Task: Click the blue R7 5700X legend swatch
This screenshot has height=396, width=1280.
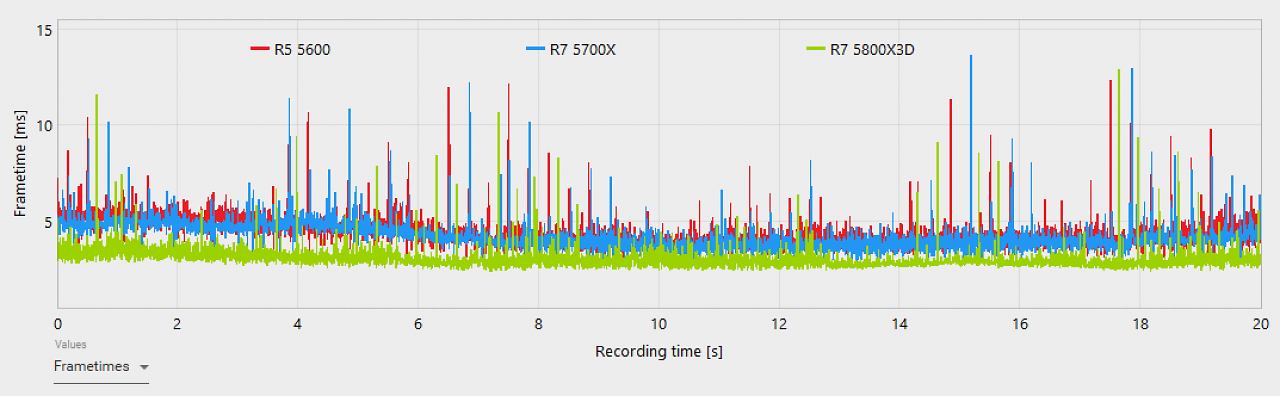Action: (x=535, y=49)
